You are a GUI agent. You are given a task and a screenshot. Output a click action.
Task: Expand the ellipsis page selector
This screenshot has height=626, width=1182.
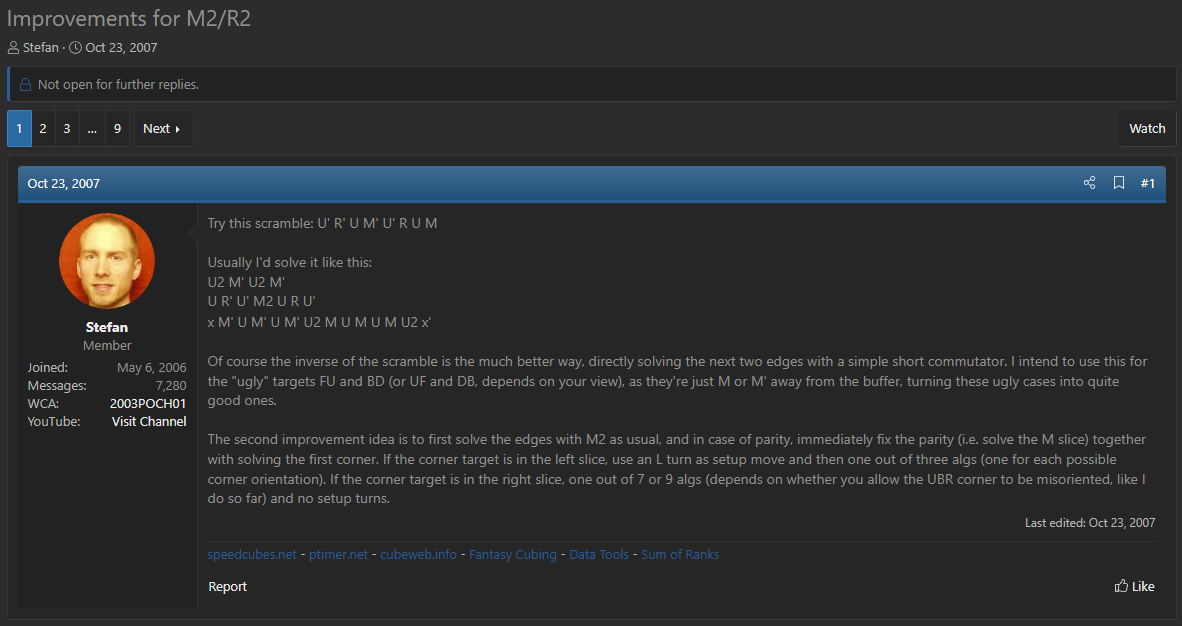pos(92,128)
